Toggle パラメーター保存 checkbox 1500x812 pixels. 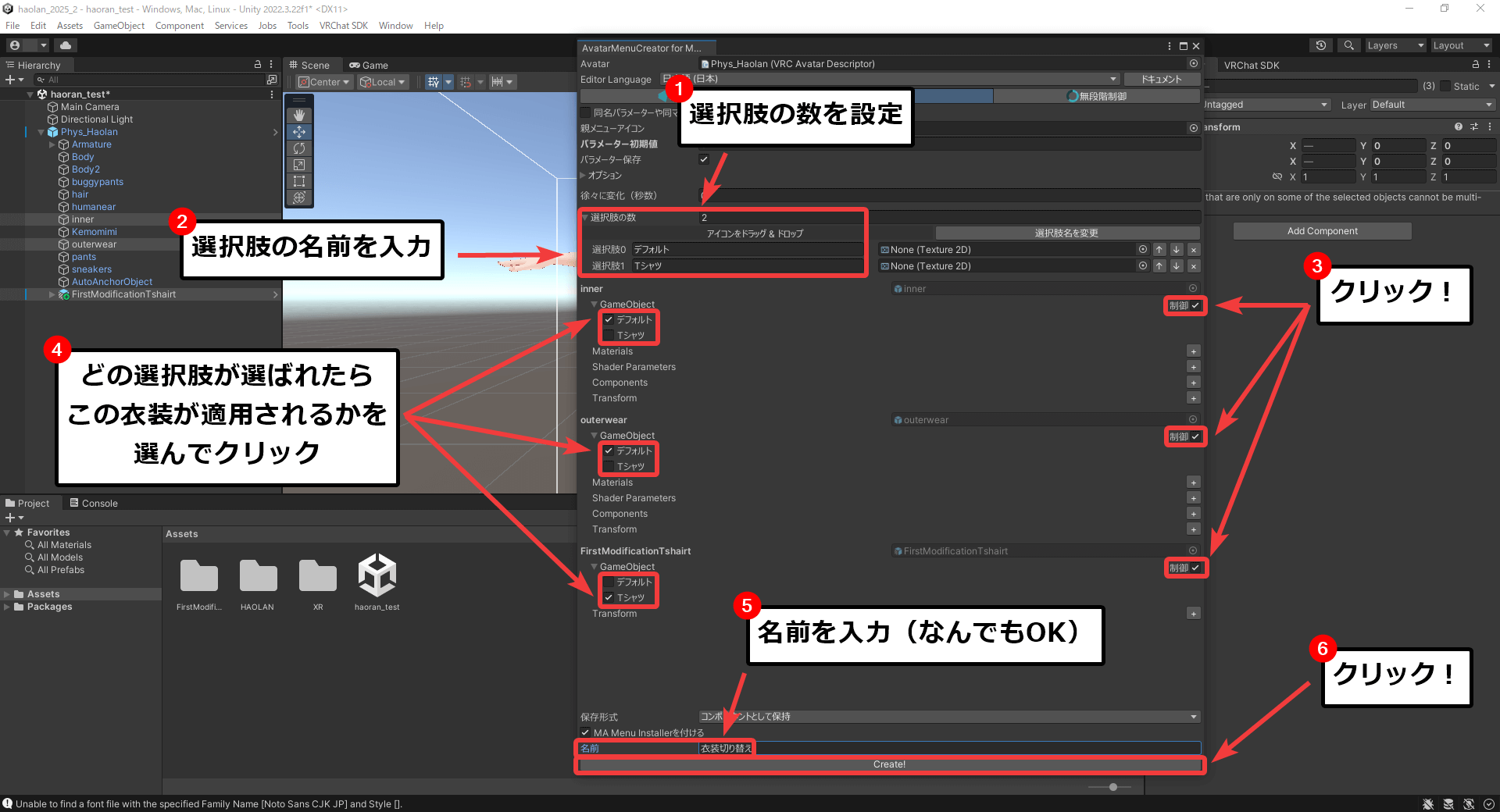704,159
